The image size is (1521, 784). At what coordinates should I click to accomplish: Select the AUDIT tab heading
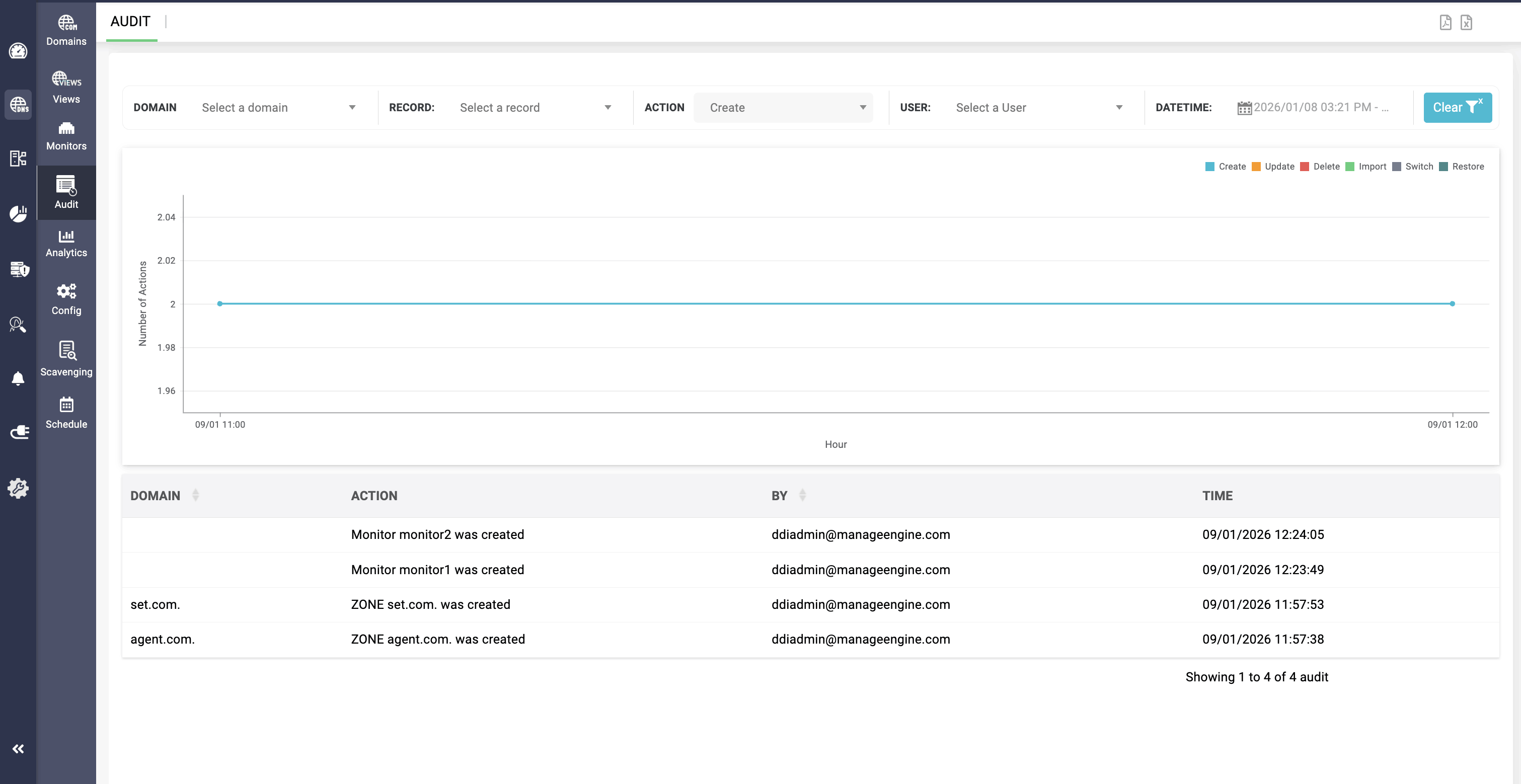coord(130,21)
